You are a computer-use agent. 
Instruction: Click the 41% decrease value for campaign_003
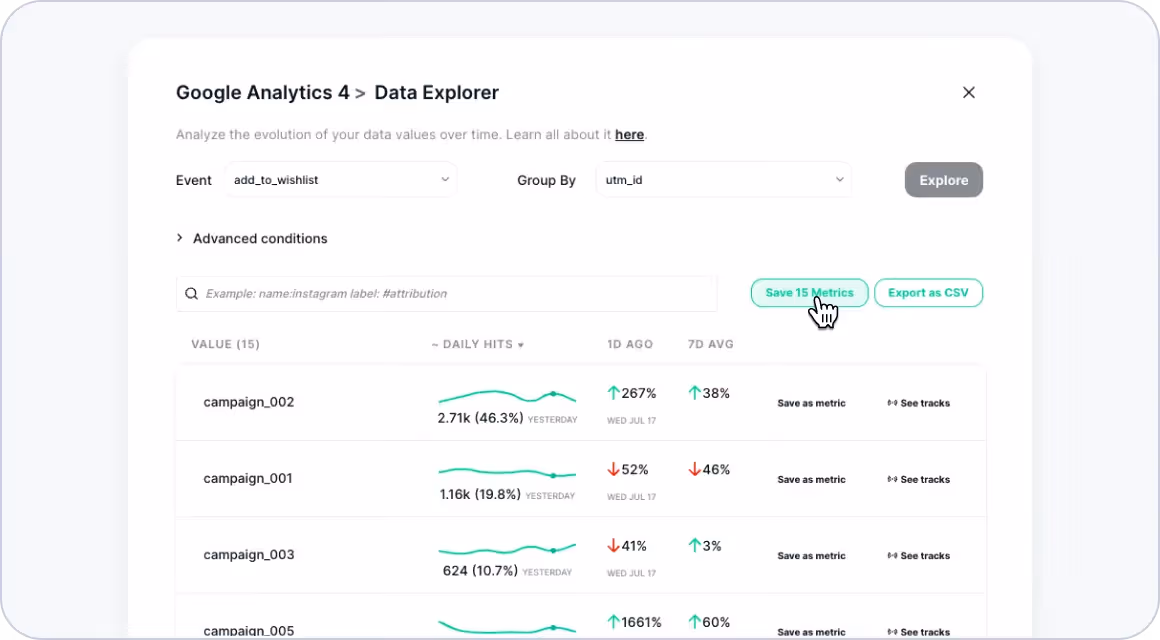tap(627, 546)
